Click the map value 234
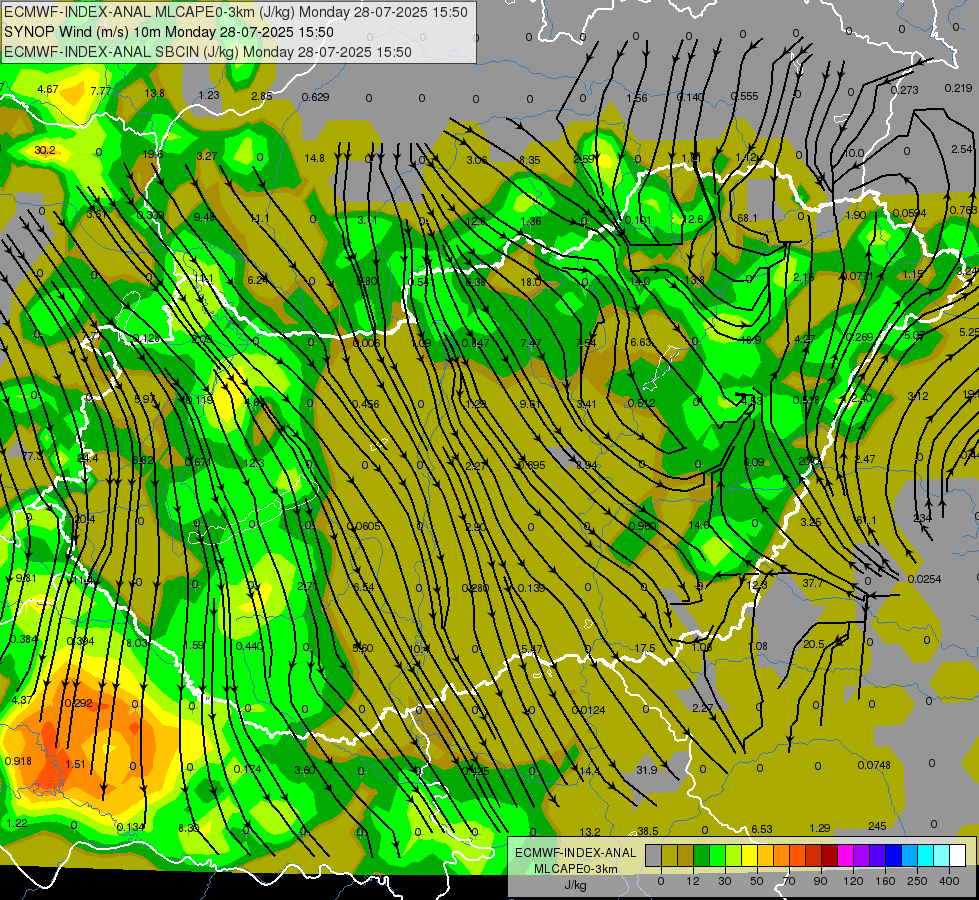979x900 pixels. point(922,518)
